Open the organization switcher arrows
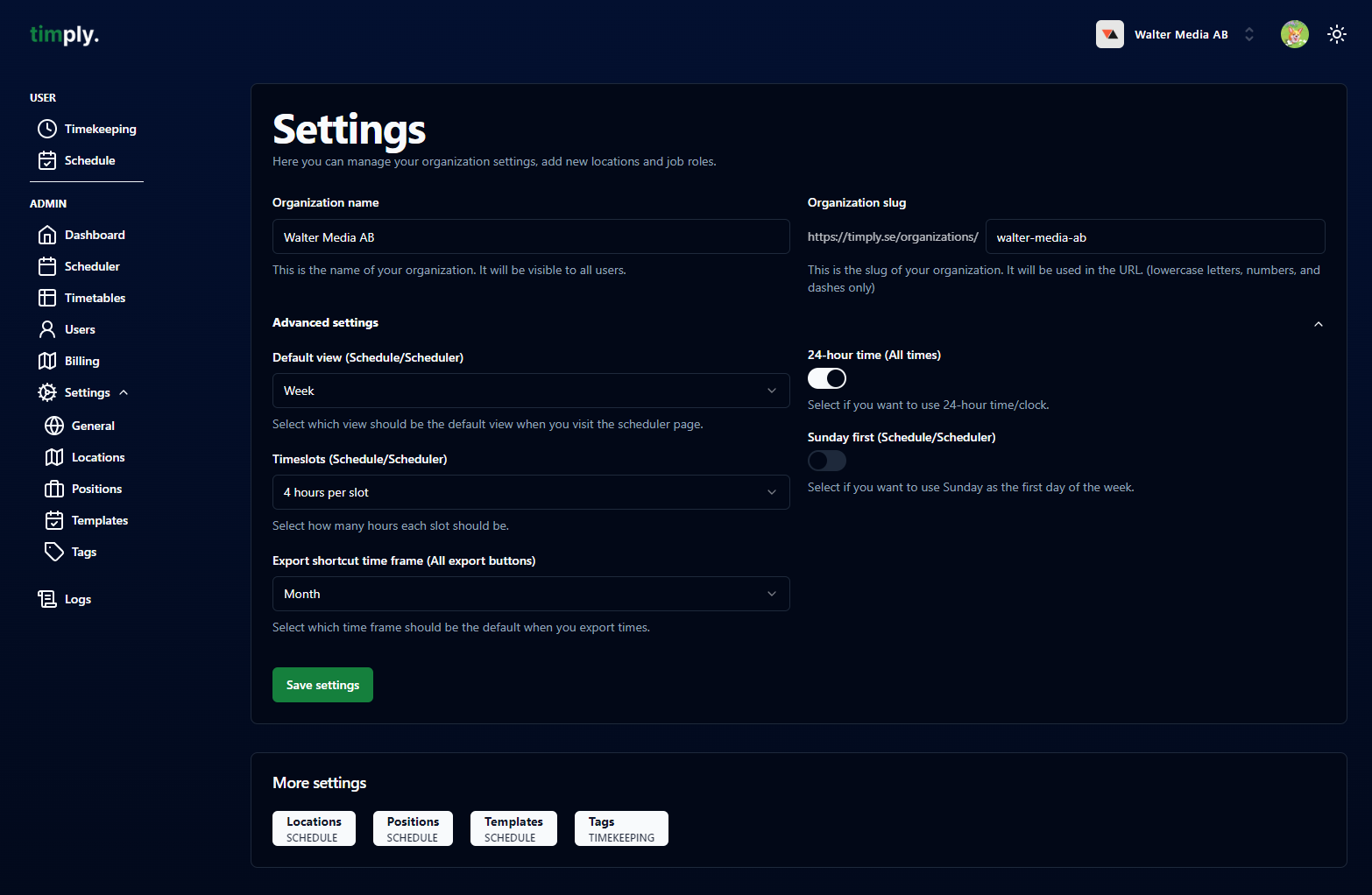The width and height of the screenshot is (1372, 895). click(x=1249, y=34)
